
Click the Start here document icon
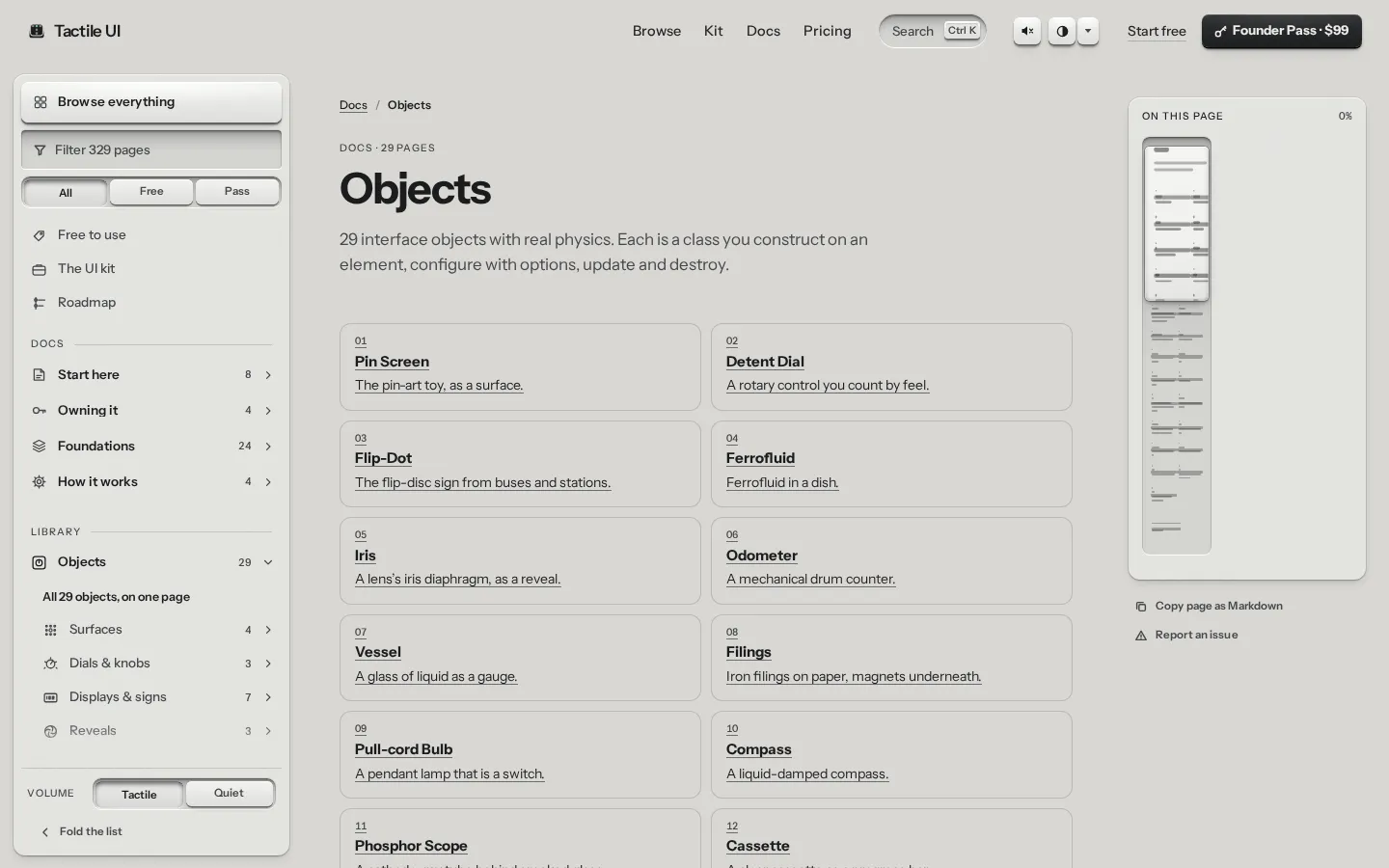click(40, 375)
